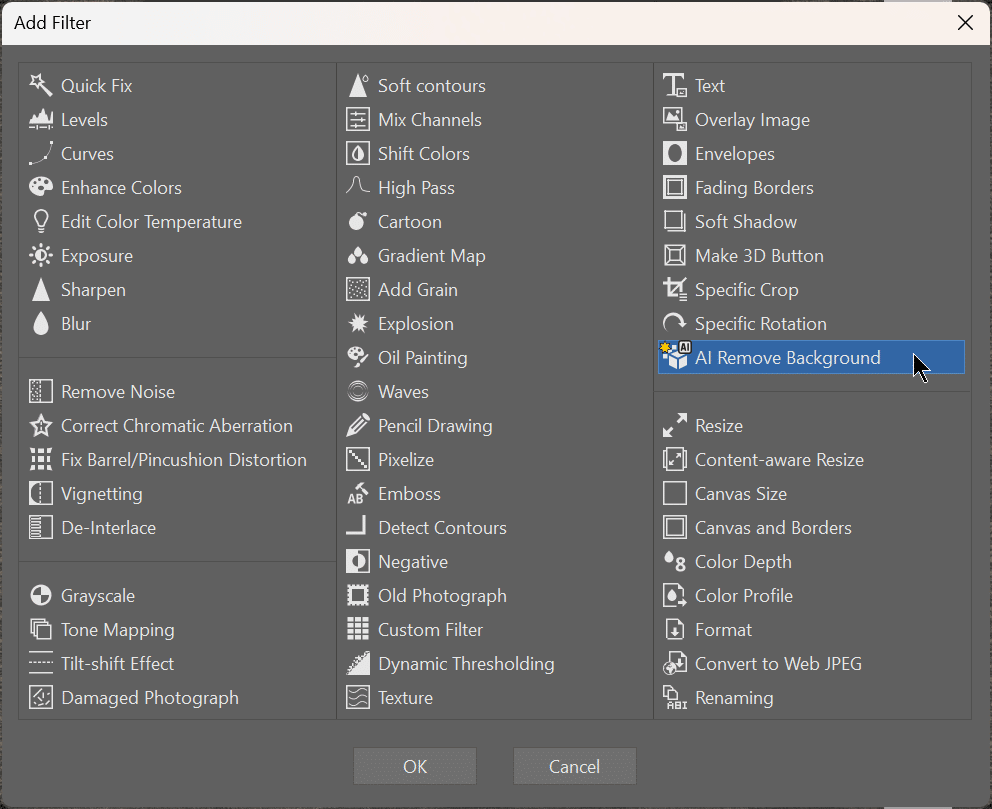This screenshot has height=809, width=992.
Task: Select Gradient Map from the list
Action: [431, 255]
